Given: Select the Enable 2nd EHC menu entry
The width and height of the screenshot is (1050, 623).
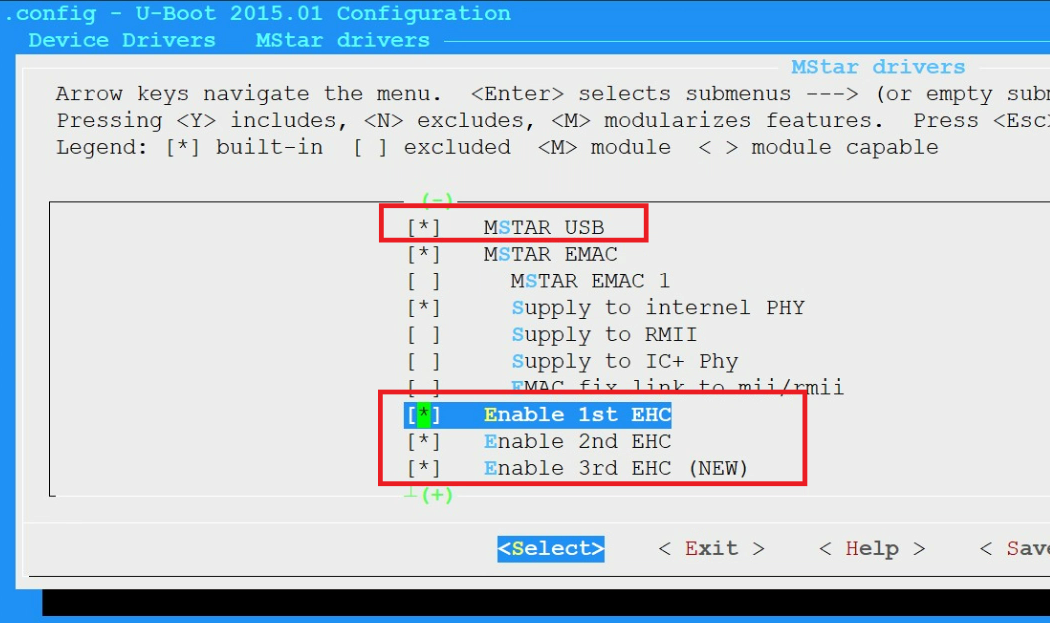Looking at the screenshot, I should pos(577,441).
